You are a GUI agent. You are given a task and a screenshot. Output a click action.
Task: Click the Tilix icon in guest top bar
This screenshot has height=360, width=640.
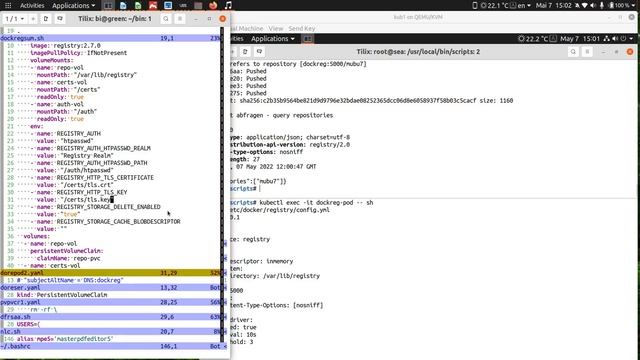coord(308,39)
